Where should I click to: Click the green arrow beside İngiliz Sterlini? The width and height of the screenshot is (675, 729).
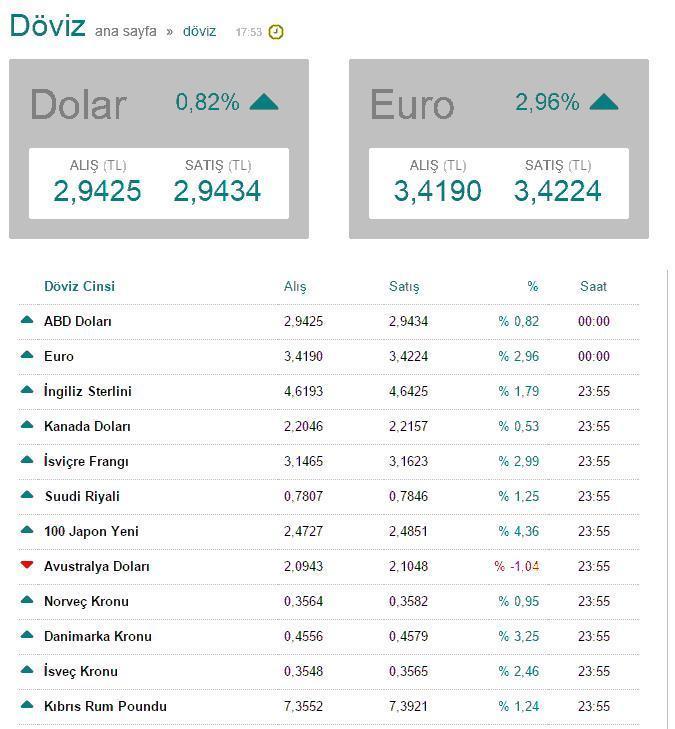tap(27, 390)
